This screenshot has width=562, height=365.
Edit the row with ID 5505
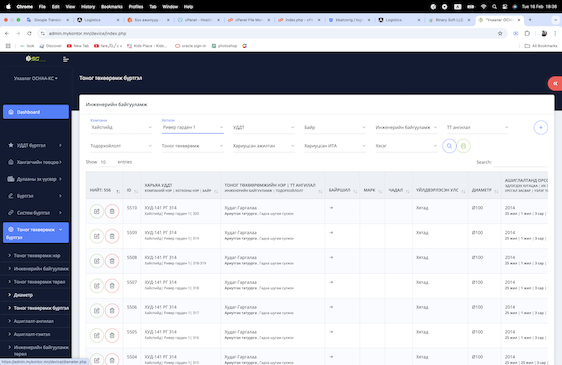pyautogui.click(x=97, y=335)
